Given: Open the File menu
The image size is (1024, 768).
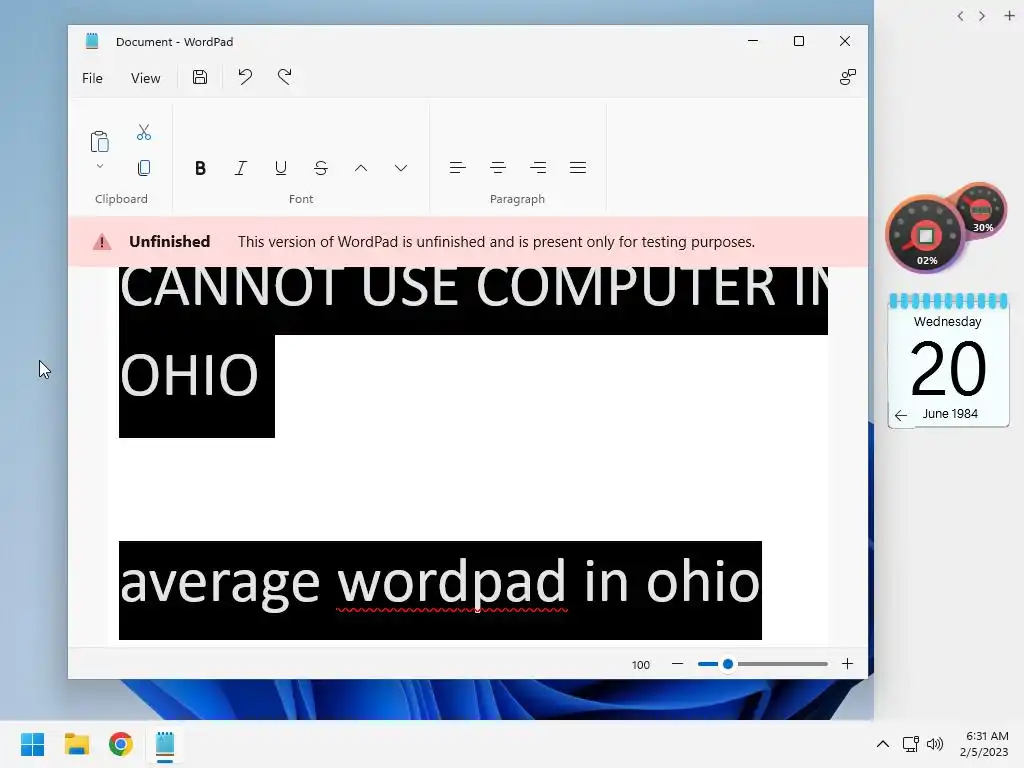Looking at the screenshot, I should click(92, 78).
